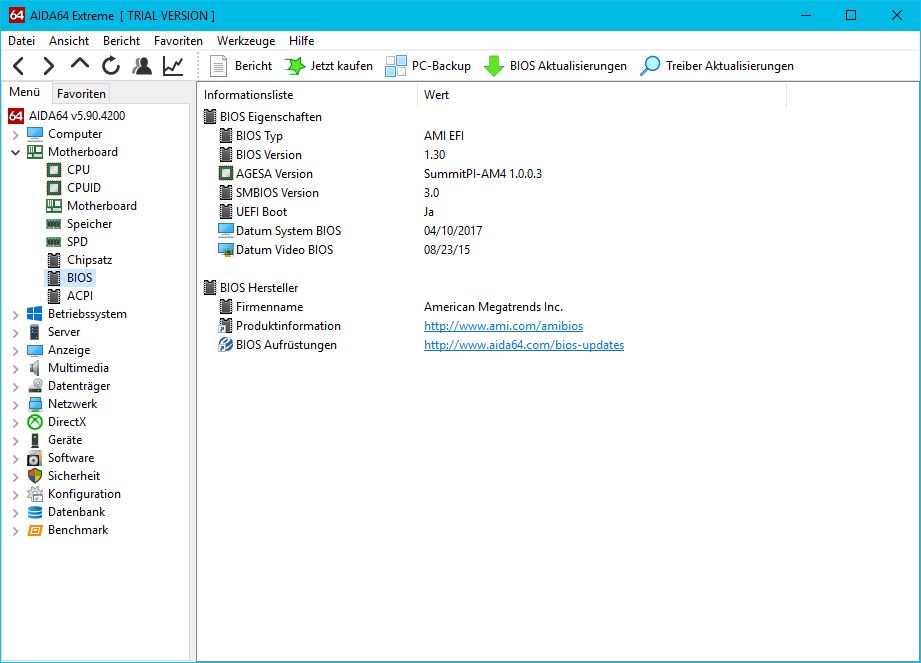This screenshot has width=921, height=663.
Task: Expand the Server node chevron
Action: pyautogui.click(x=15, y=333)
